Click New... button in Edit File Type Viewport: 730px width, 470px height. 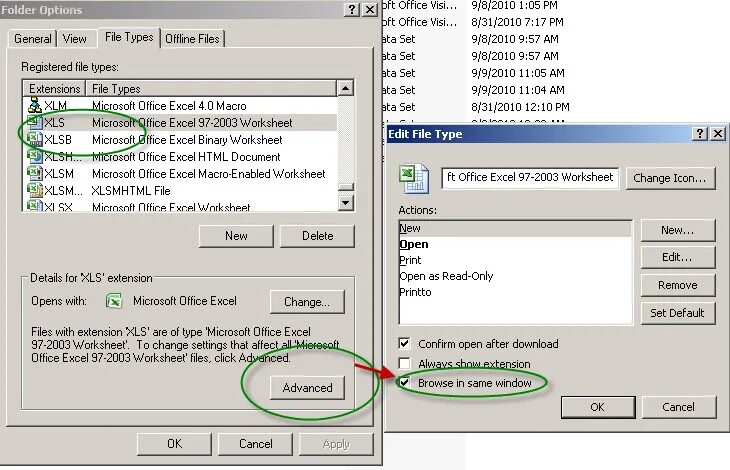(x=678, y=230)
